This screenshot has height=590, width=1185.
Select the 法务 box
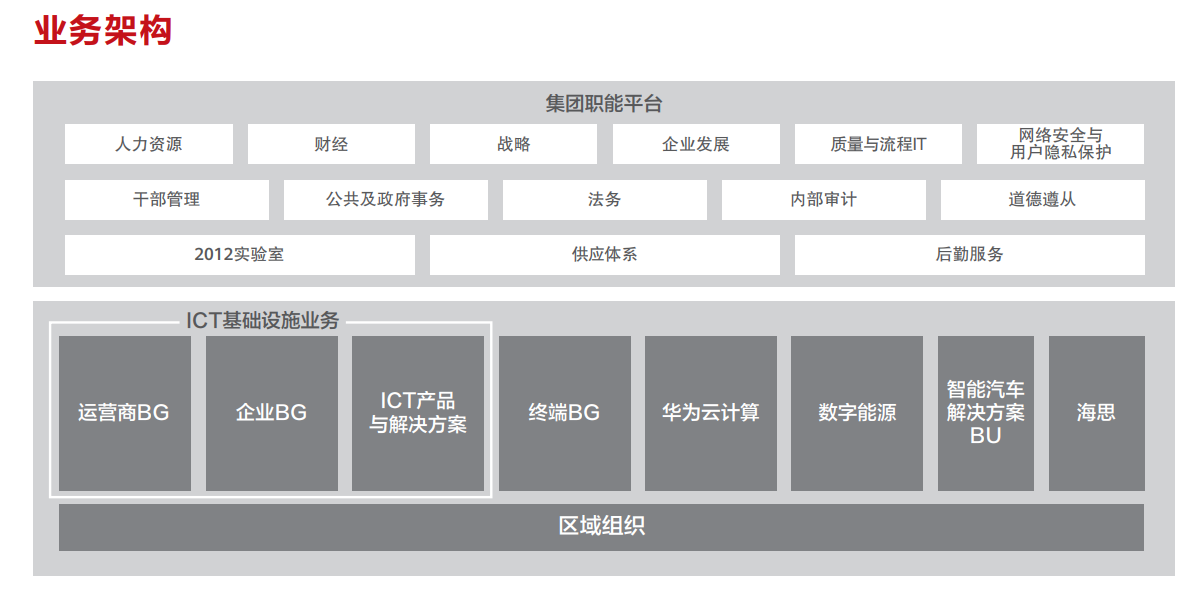(605, 200)
